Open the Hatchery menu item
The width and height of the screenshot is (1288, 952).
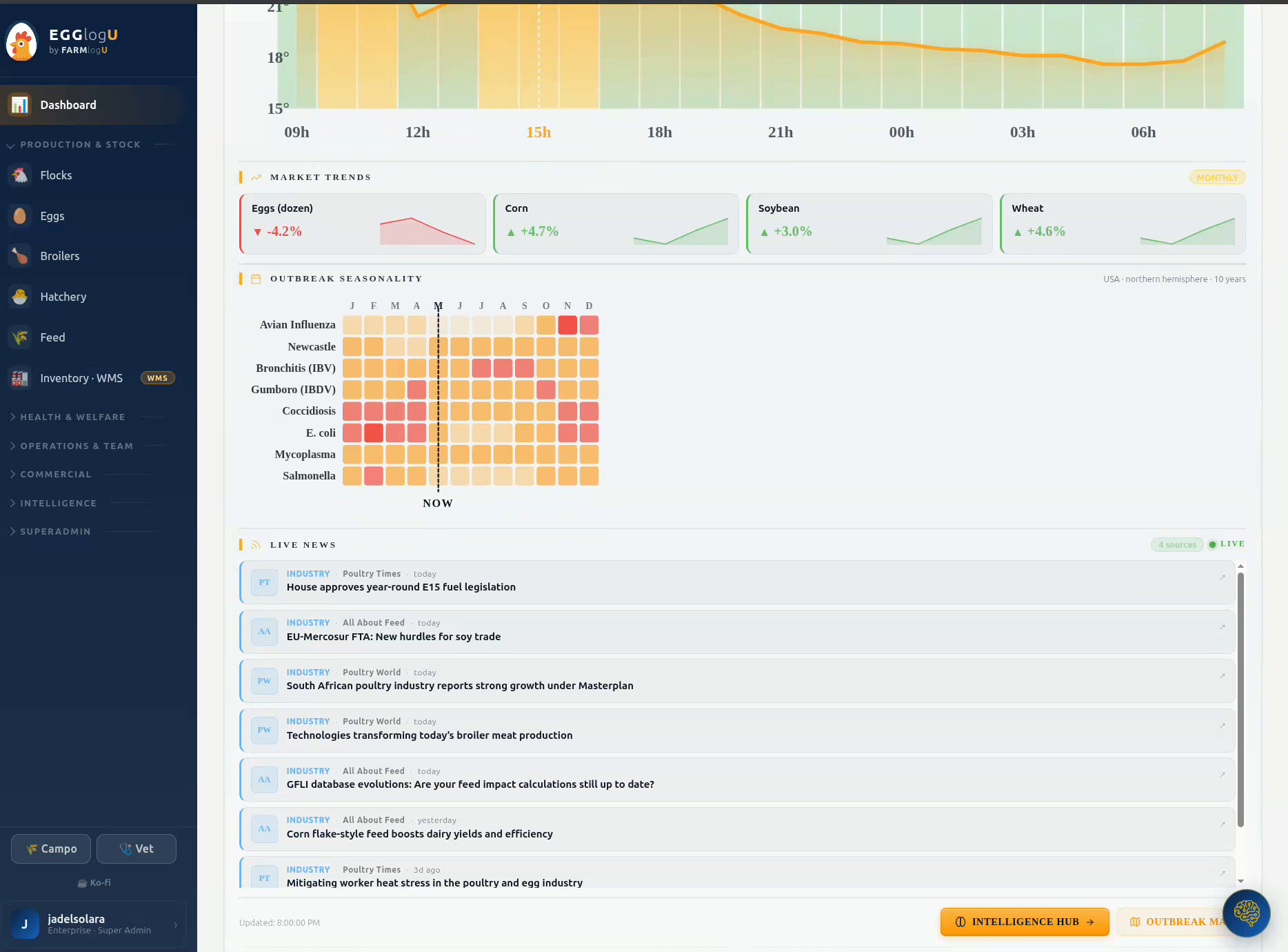point(94,297)
